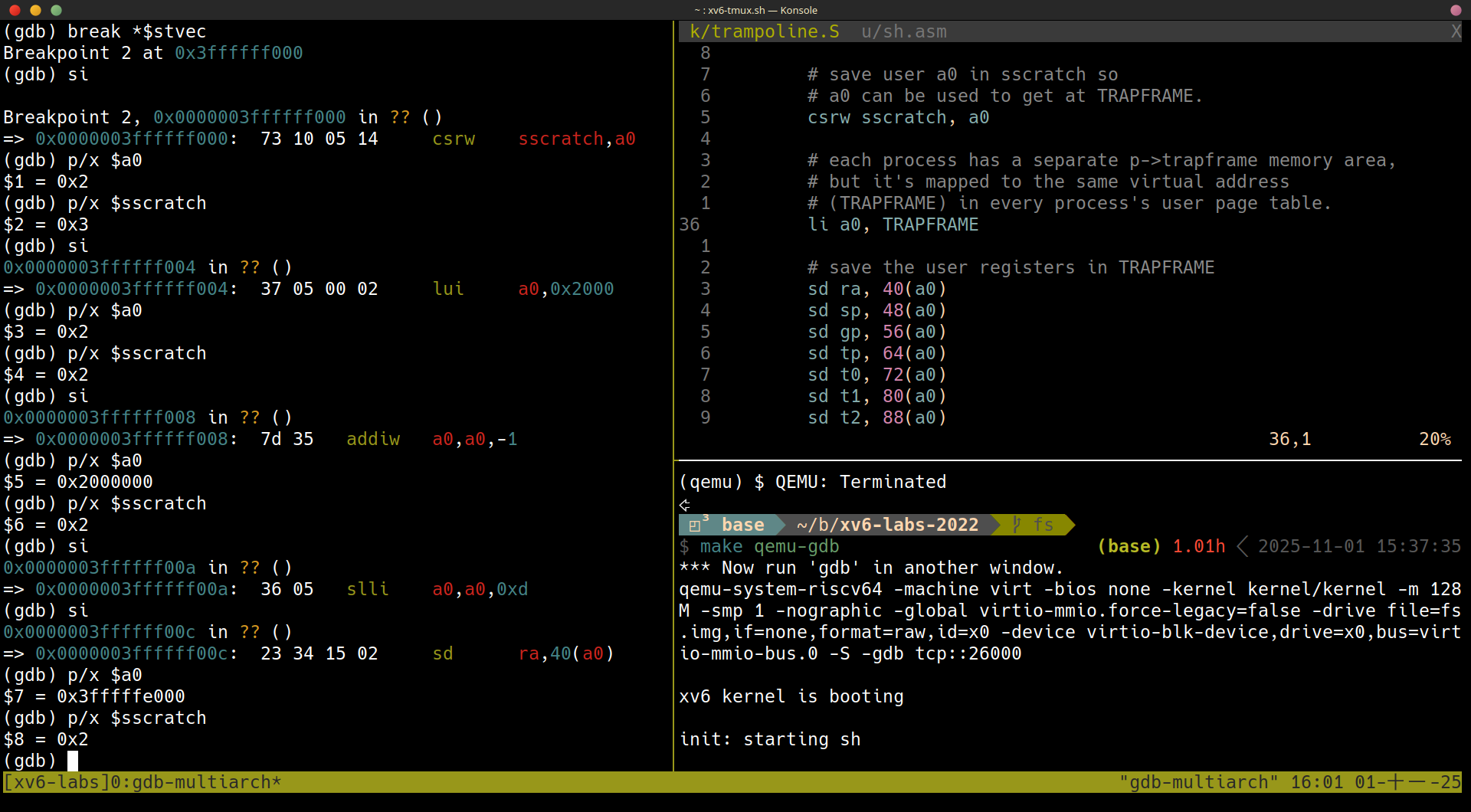Screen dimensions: 1471x812
Task: Click line 36 'li a0, TRAPFRAME' in vim
Action: [x=893, y=224]
